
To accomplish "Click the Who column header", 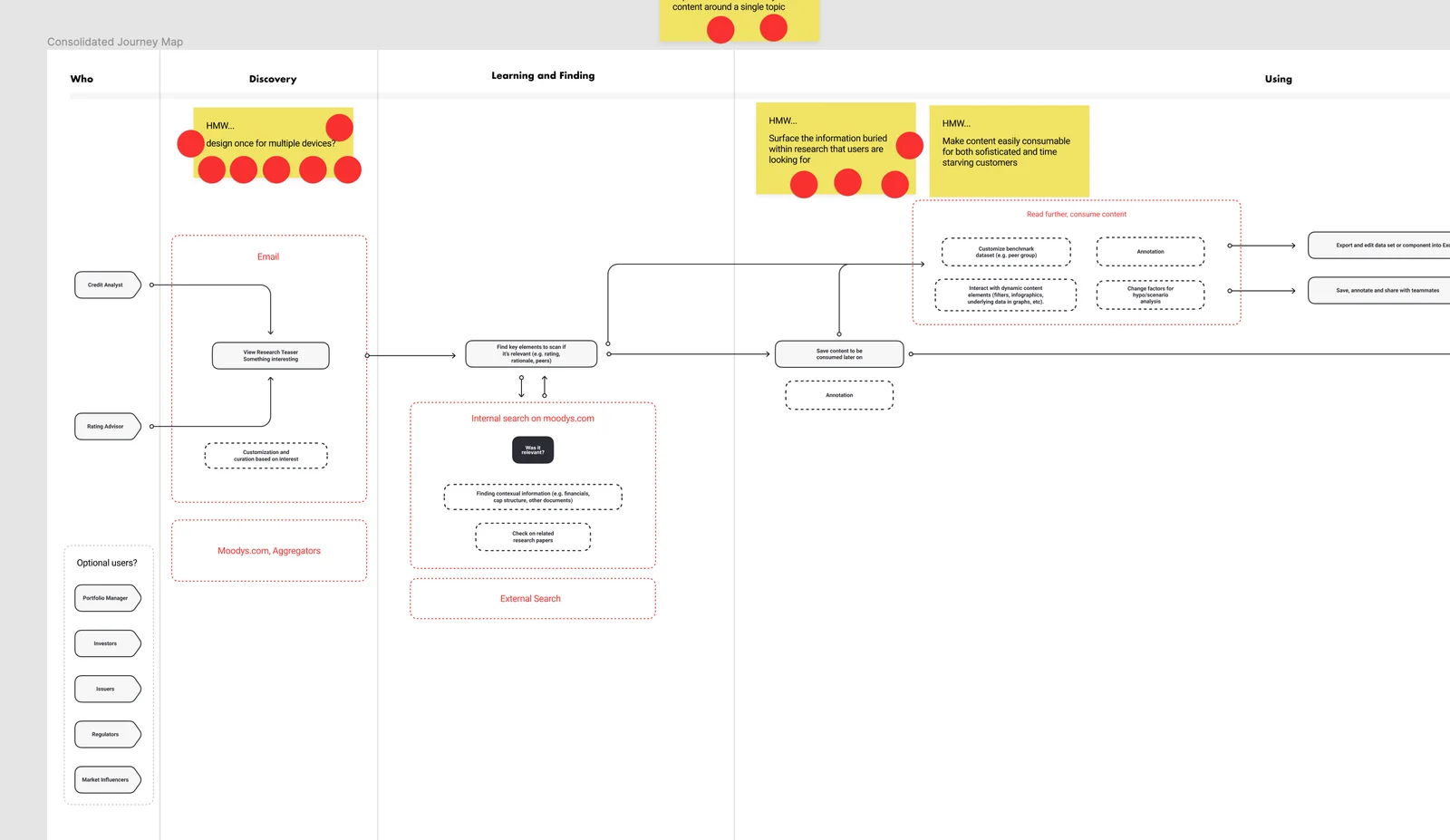I will pyautogui.click(x=82, y=79).
